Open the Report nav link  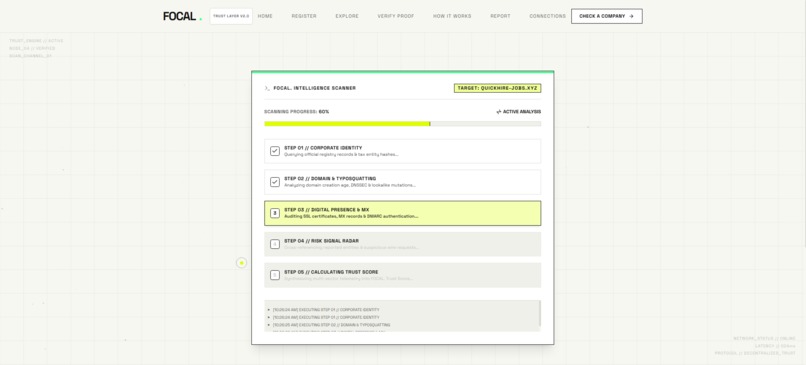point(500,16)
